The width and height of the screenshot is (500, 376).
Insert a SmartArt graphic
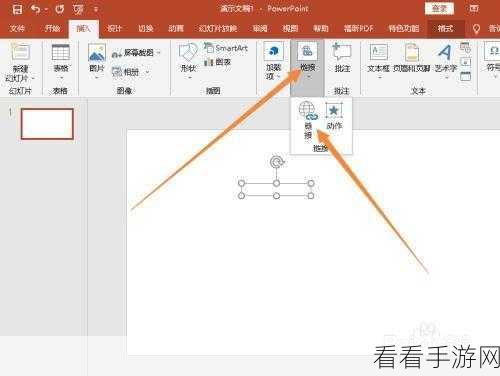coord(226,48)
